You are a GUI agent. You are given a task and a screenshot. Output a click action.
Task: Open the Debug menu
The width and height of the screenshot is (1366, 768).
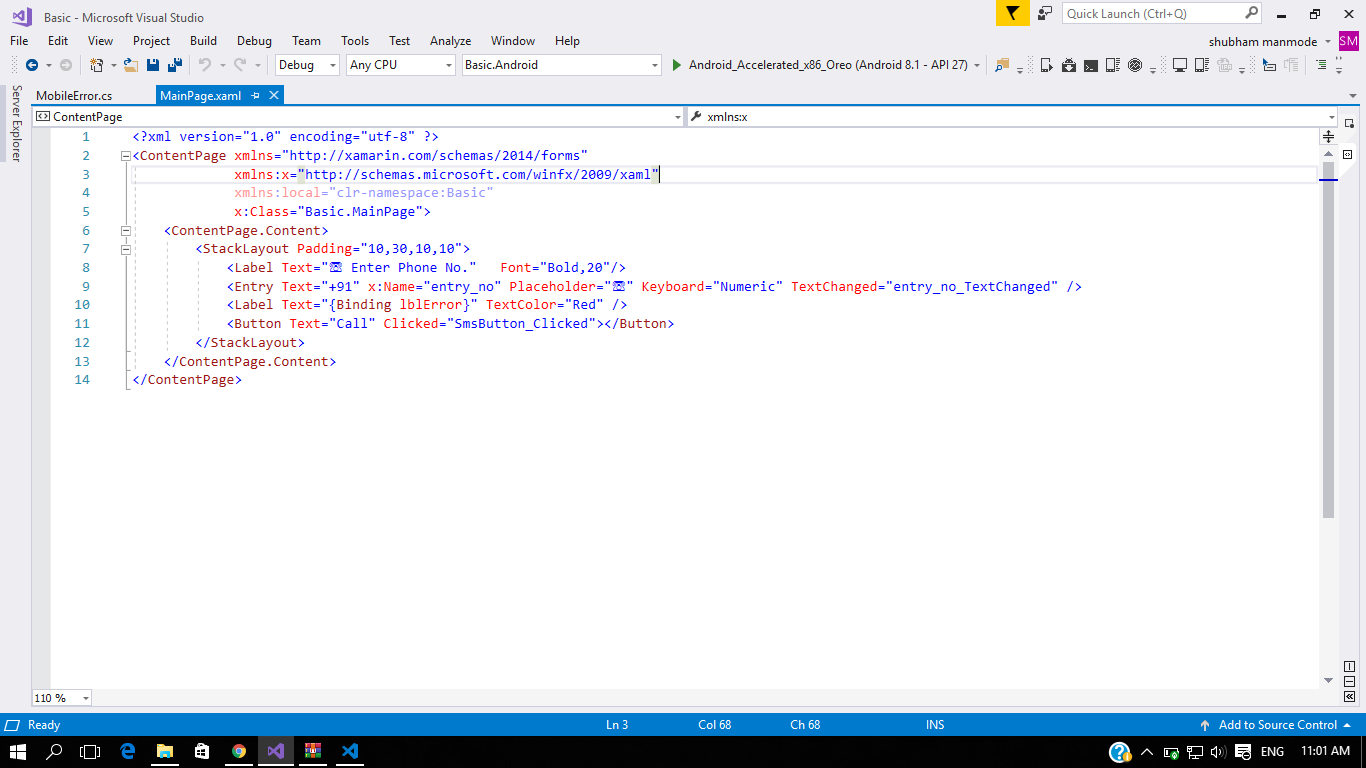(x=254, y=41)
